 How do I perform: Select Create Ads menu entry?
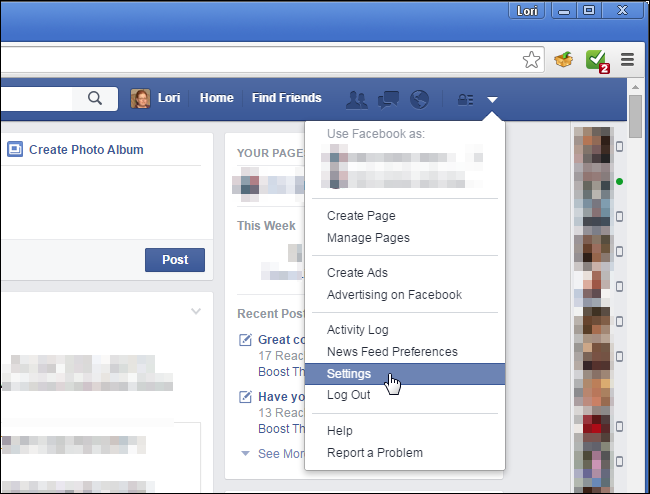357,273
